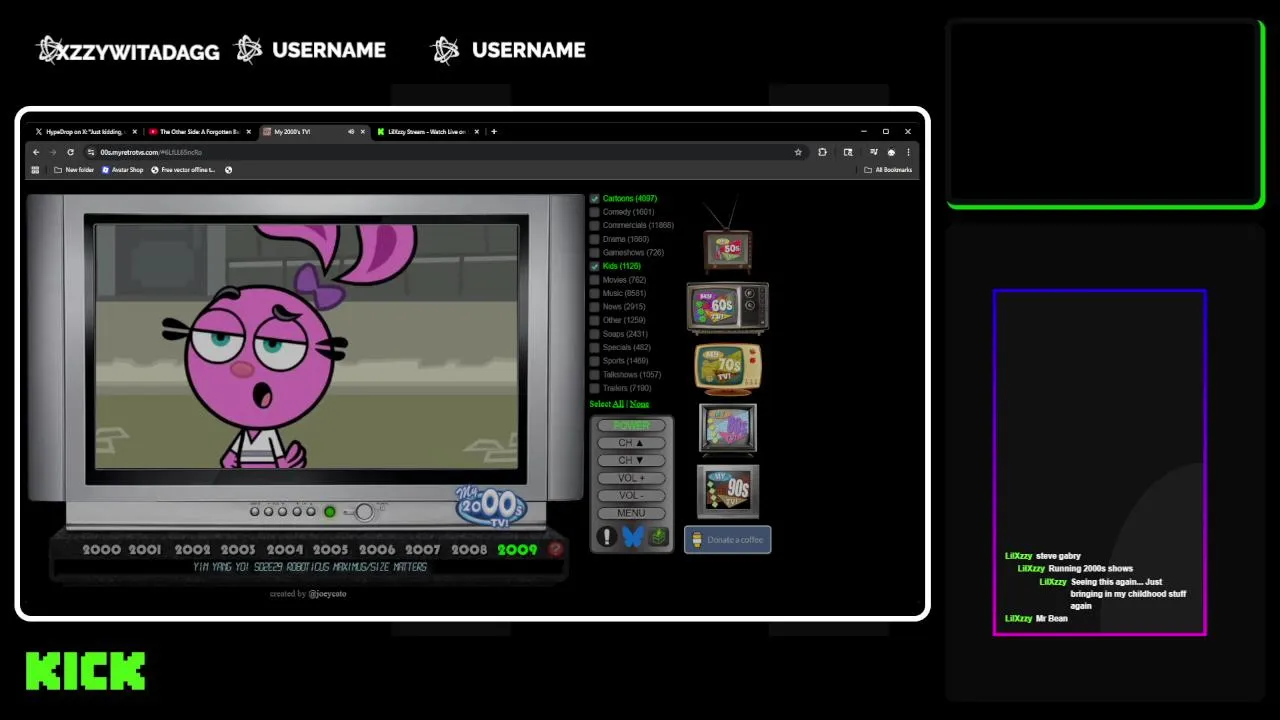This screenshot has height=720, width=1280.
Task: Check the Drama category checkbox
Action: (x=594, y=239)
